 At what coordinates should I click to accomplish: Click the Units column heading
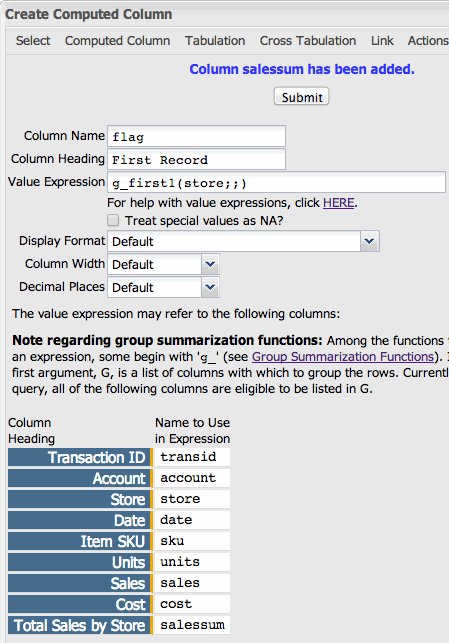coord(80,562)
